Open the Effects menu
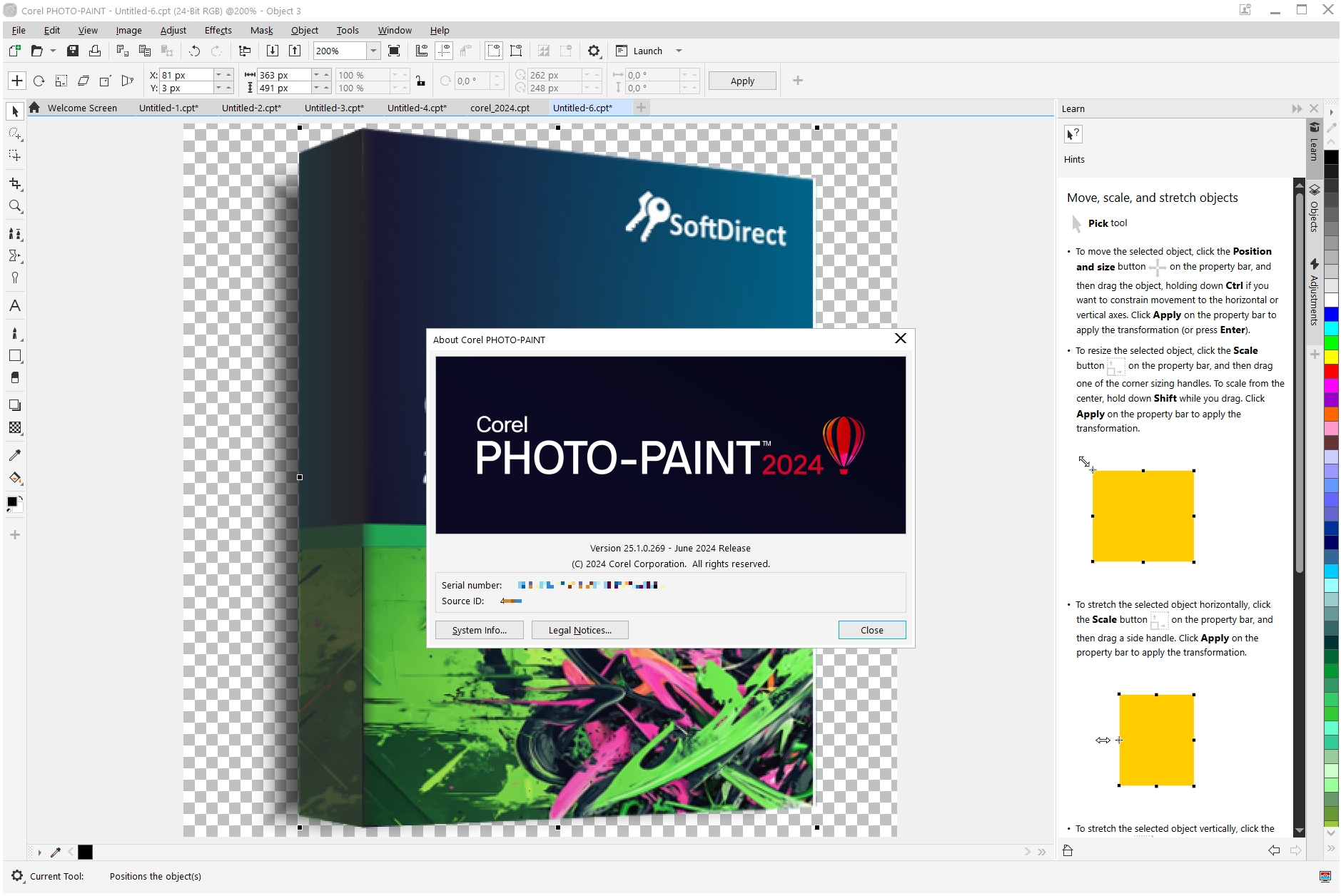This screenshot has height=896, width=1341. [x=218, y=30]
